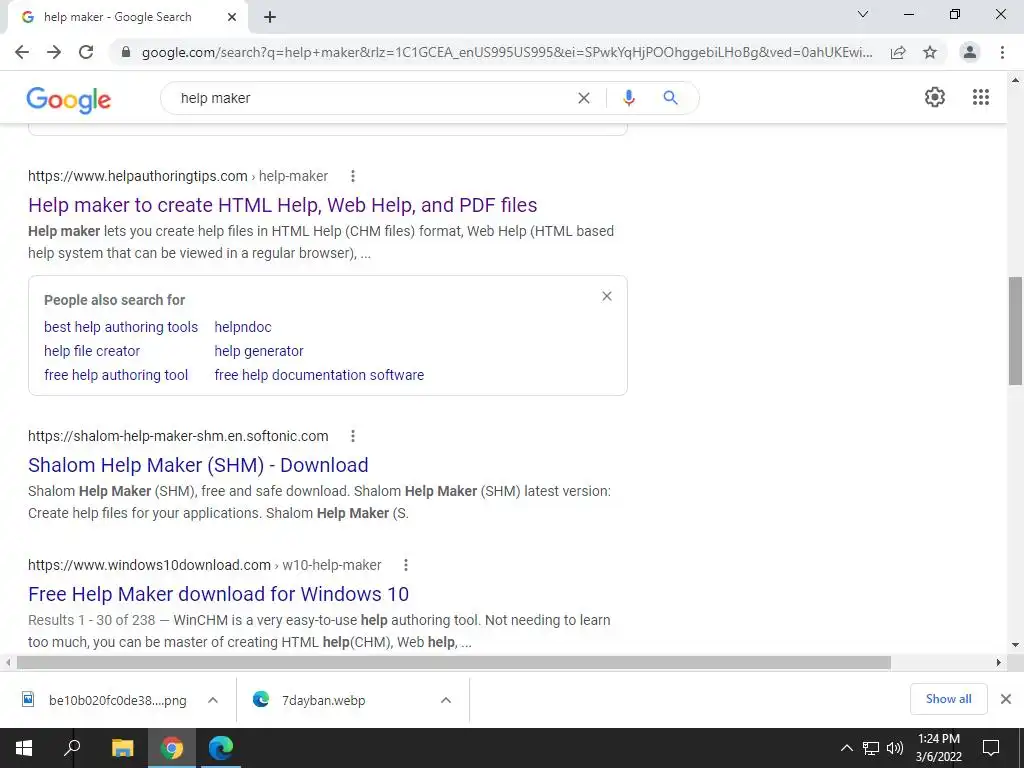This screenshot has width=1024, height=768.
Task: Open downloaded be10b020fc0de38 png file
Action: [x=105, y=701]
